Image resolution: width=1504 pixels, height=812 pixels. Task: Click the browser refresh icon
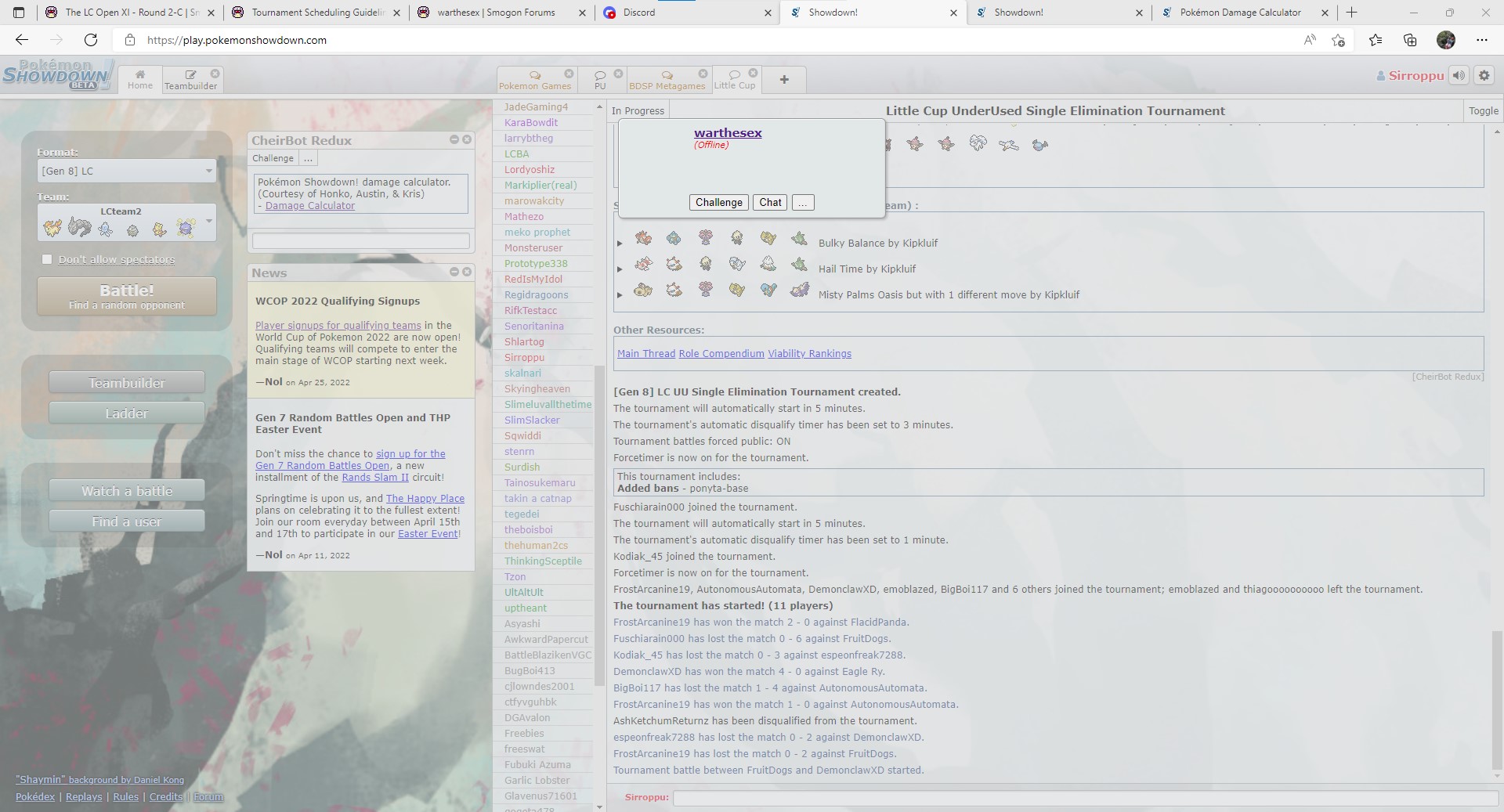[91, 40]
